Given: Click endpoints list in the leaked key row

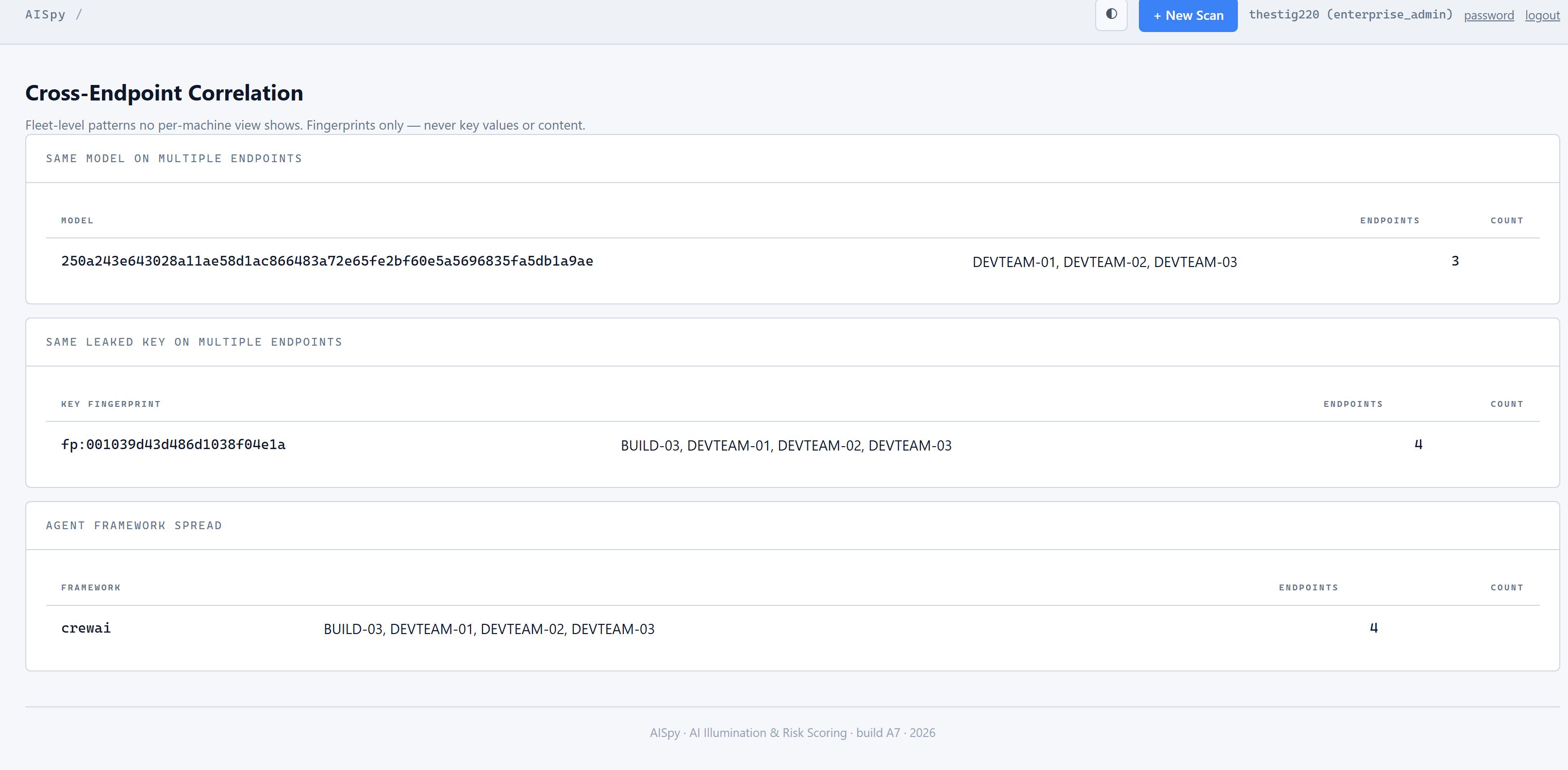Looking at the screenshot, I should point(786,446).
